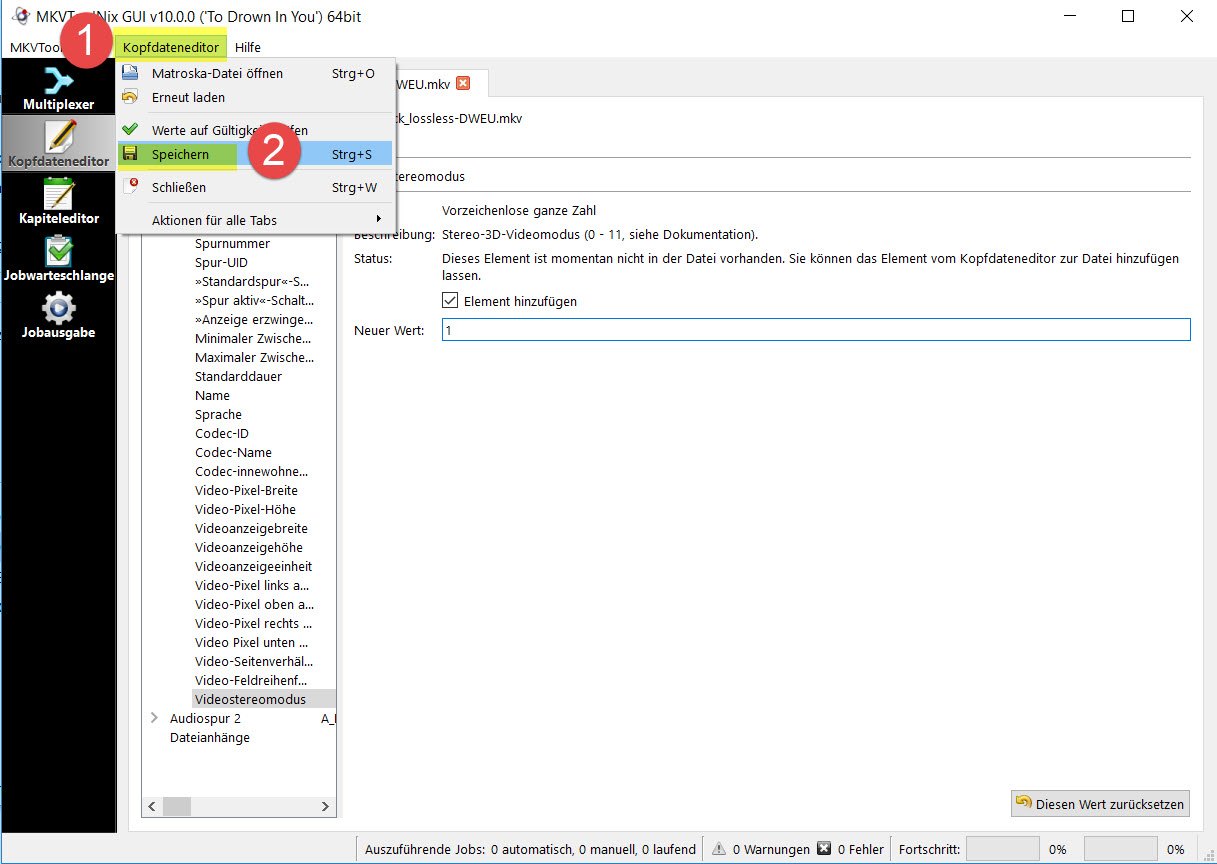Select Name in the tree
Screen dimensions: 1217x864
[212, 395]
